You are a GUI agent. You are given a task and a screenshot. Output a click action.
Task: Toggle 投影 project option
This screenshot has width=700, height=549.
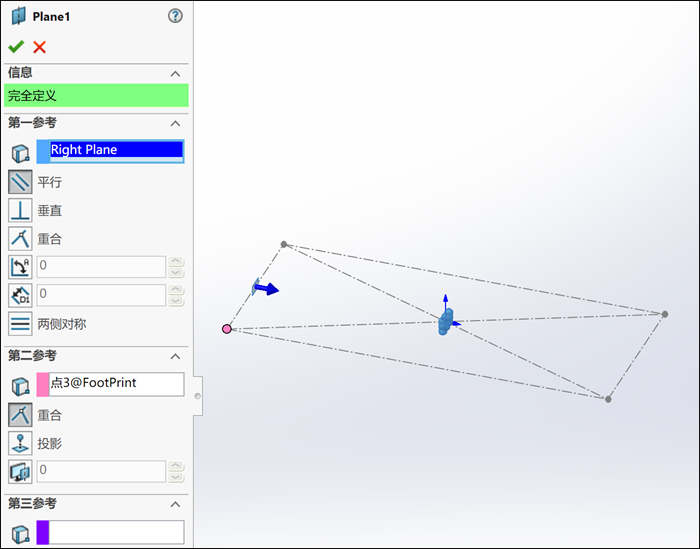pos(20,443)
